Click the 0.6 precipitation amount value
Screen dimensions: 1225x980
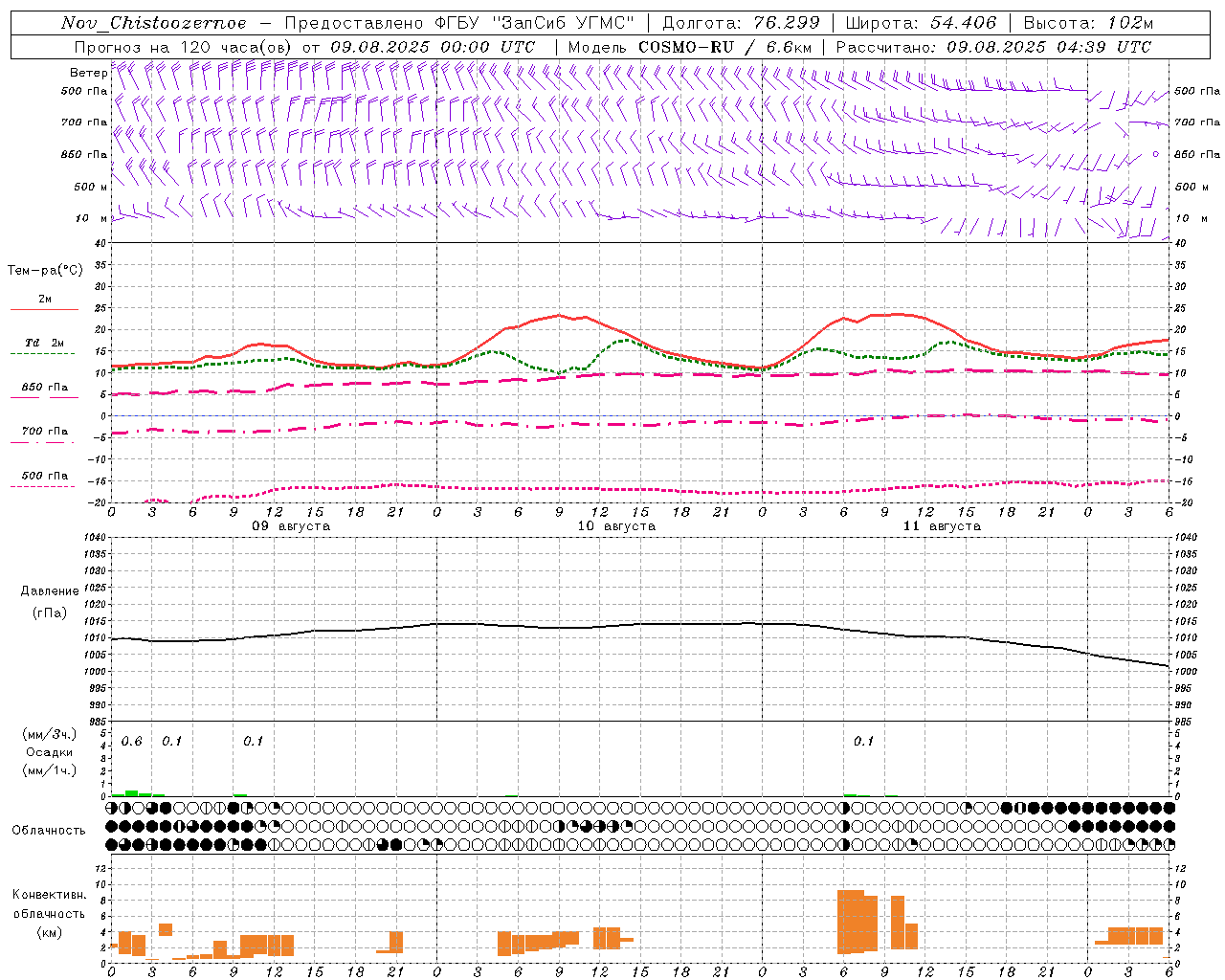tap(131, 742)
